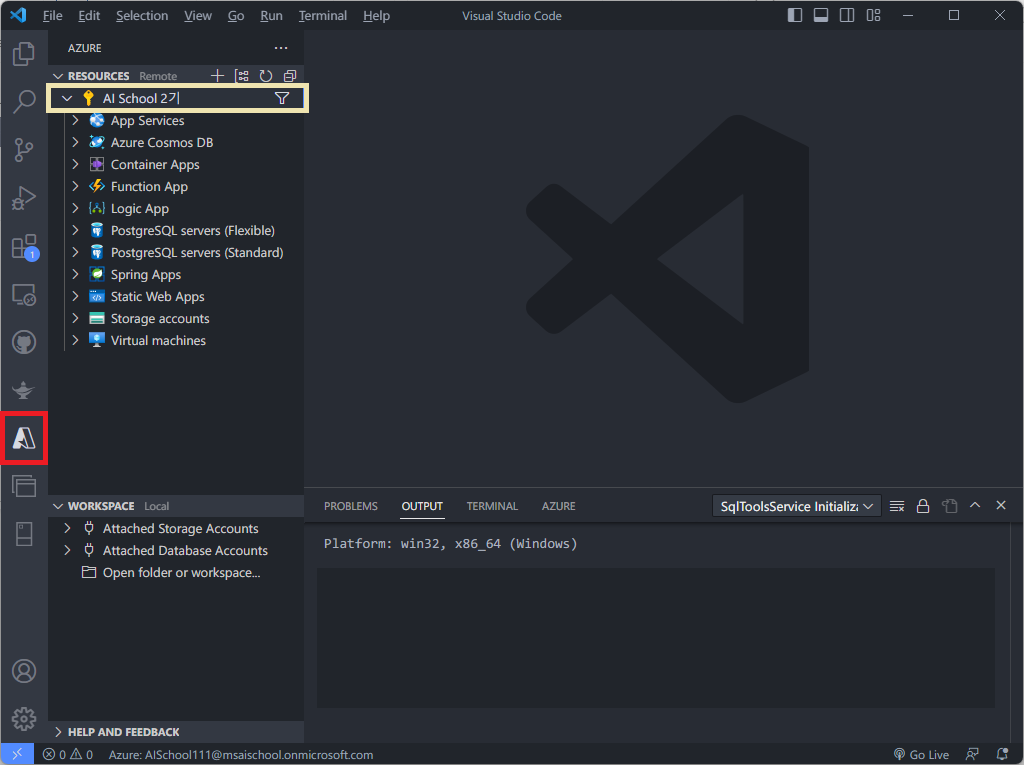Image resolution: width=1024 pixels, height=765 pixels.
Task: Open the Remote Explorer view
Action: tap(24, 295)
